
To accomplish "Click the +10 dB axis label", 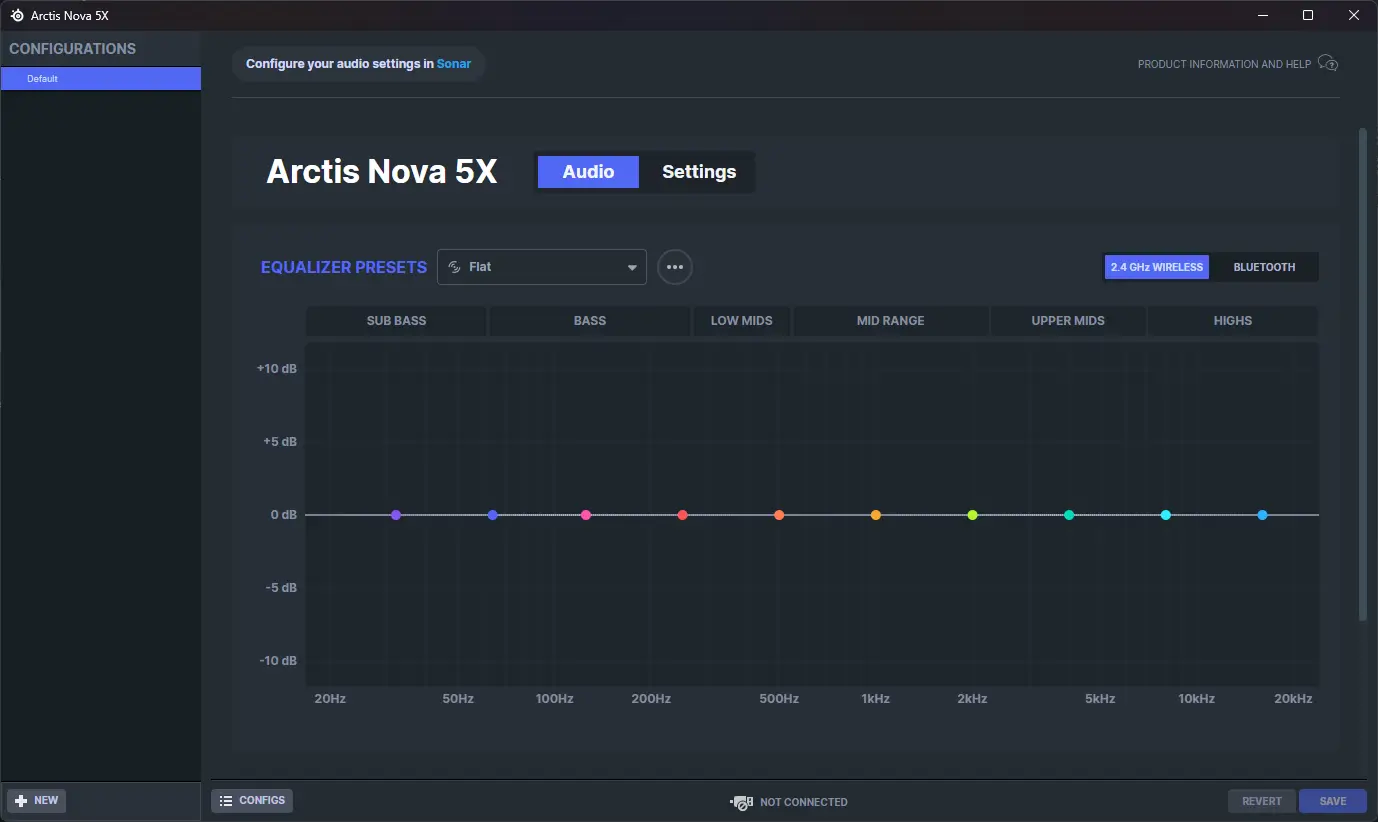I will [277, 369].
